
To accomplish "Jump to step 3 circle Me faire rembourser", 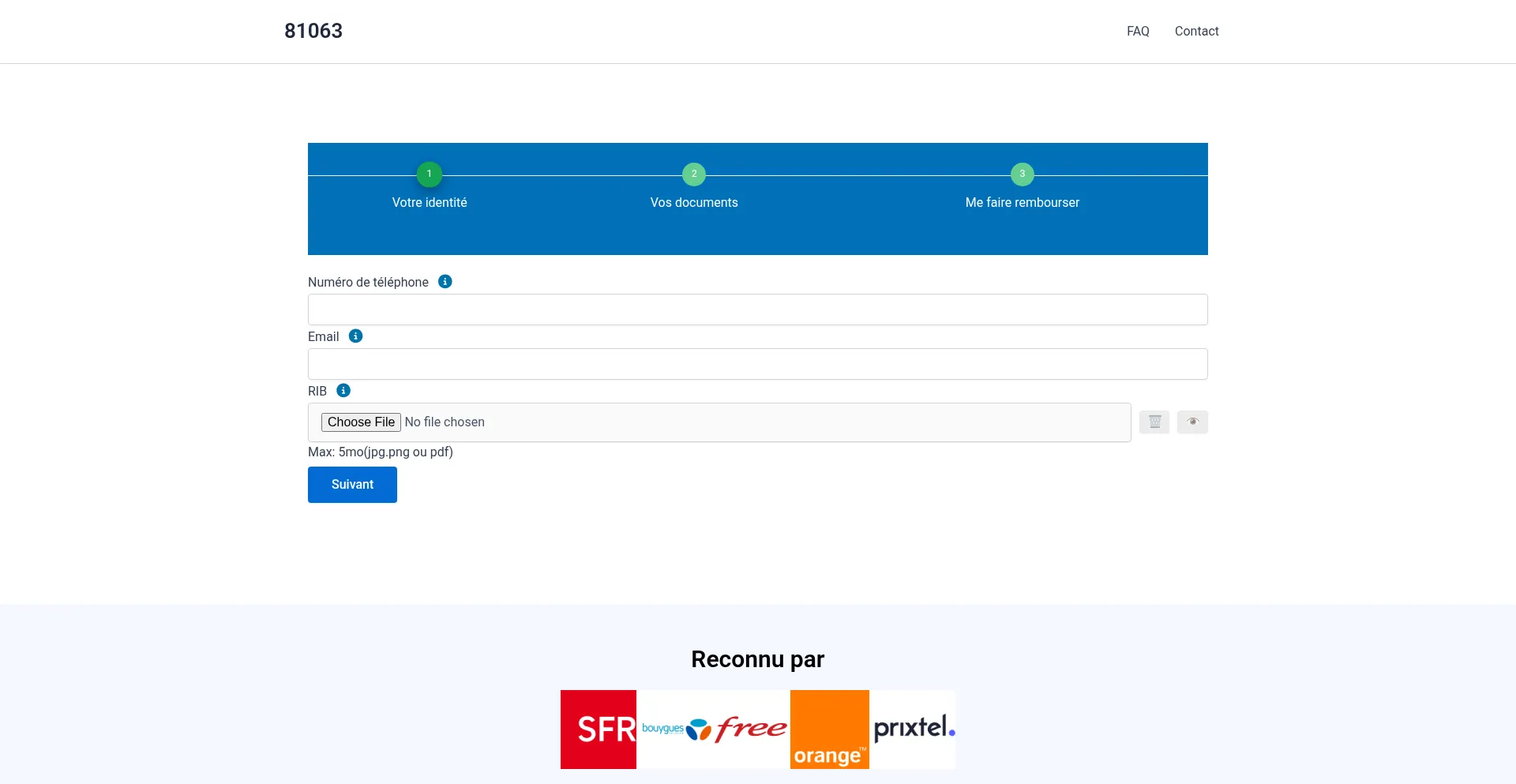I will [x=1022, y=174].
